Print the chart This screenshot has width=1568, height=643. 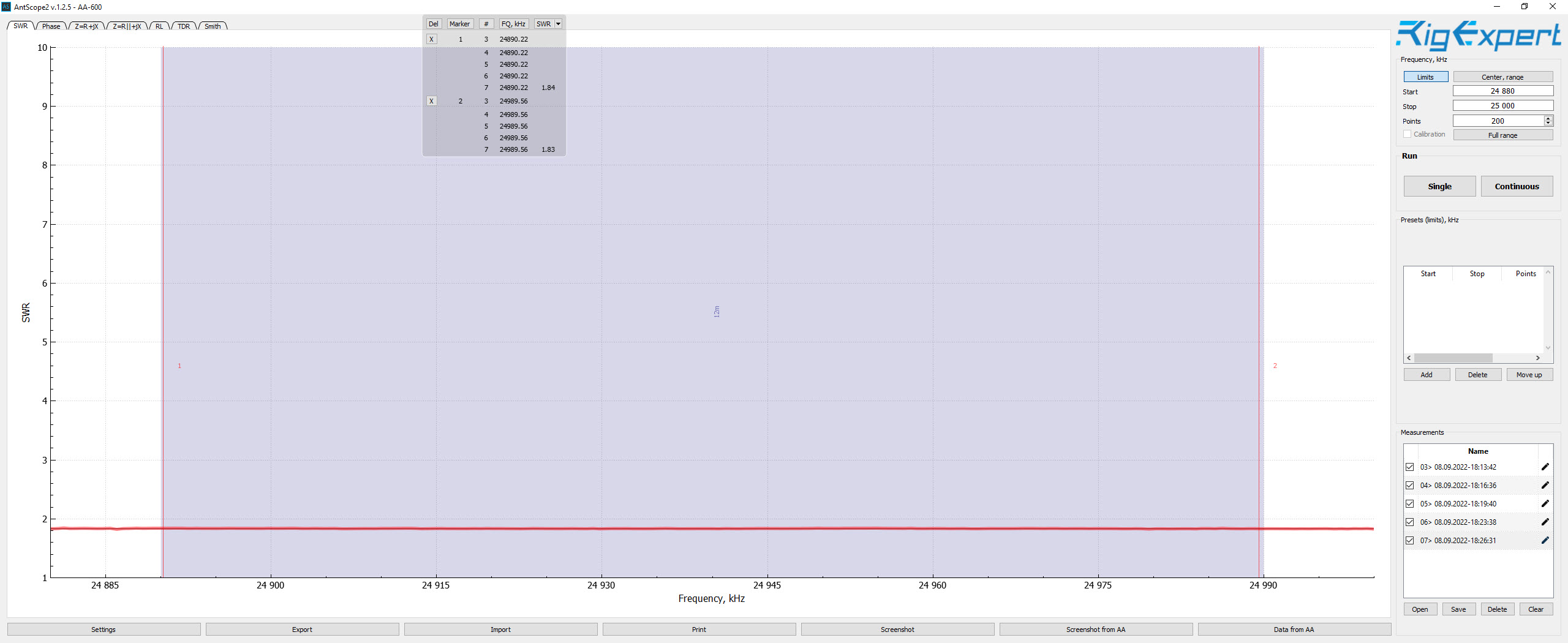(699, 629)
